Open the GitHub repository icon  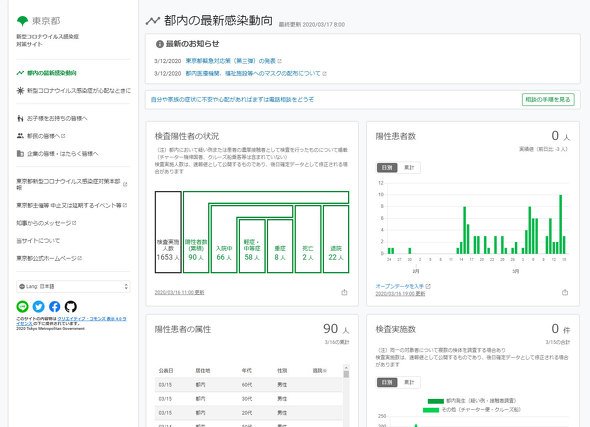(71, 307)
